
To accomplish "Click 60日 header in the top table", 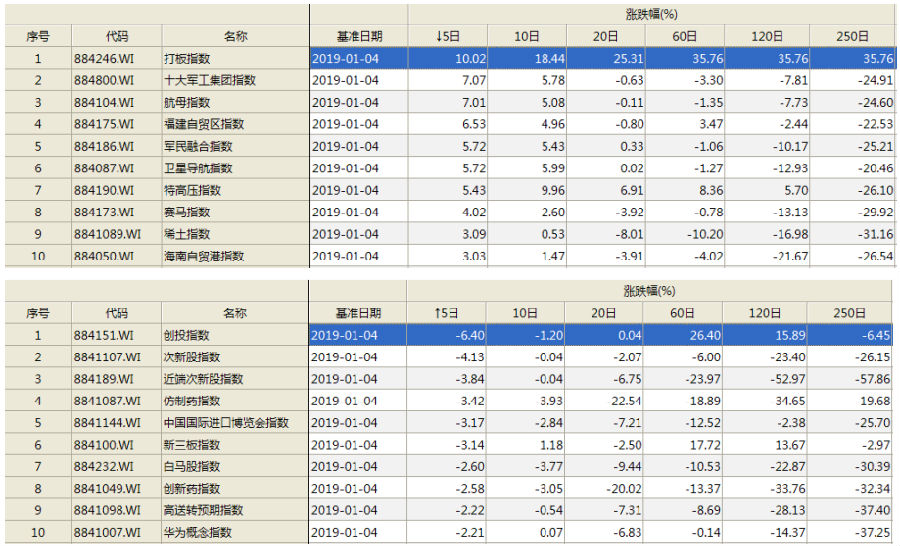I will tap(685, 36).
